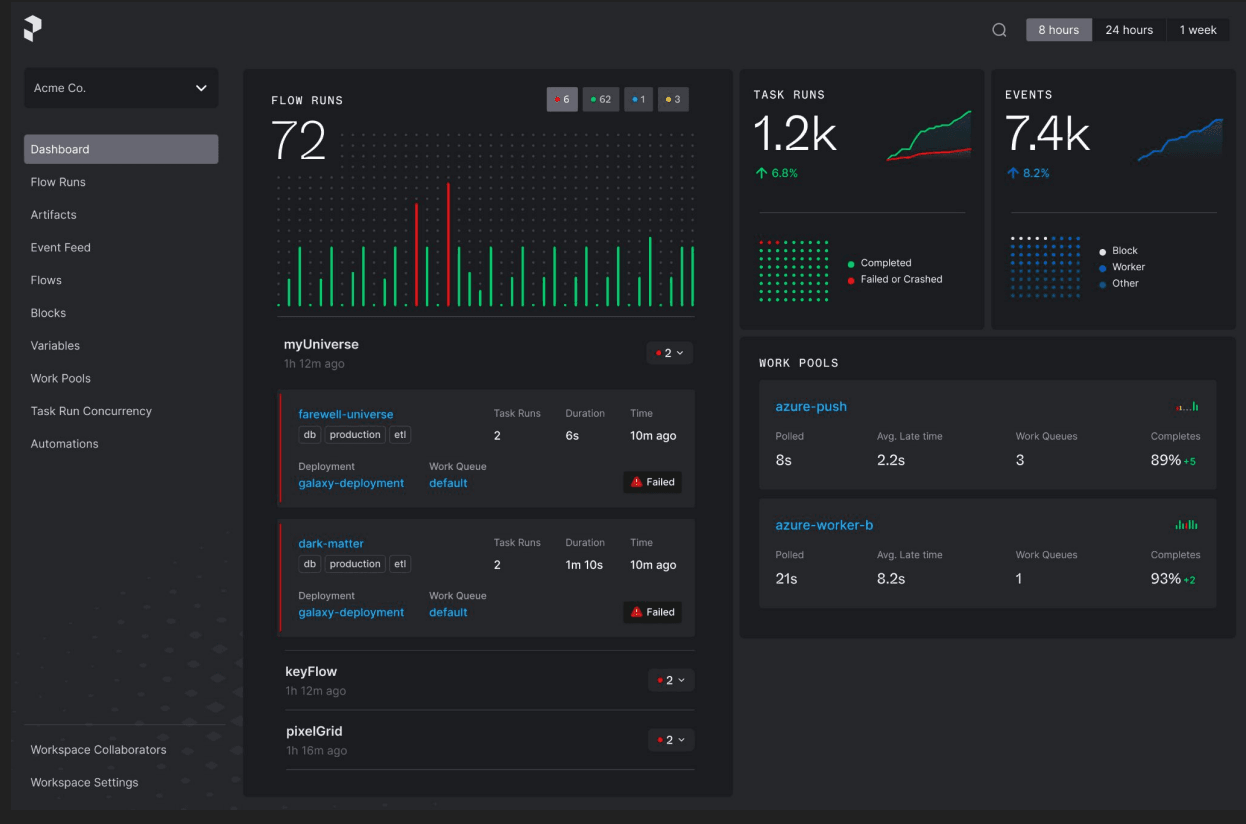The width and height of the screenshot is (1246, 824).
Task: Click the tallest red bar in Flow Runs chart
Action: pos(448,245)
